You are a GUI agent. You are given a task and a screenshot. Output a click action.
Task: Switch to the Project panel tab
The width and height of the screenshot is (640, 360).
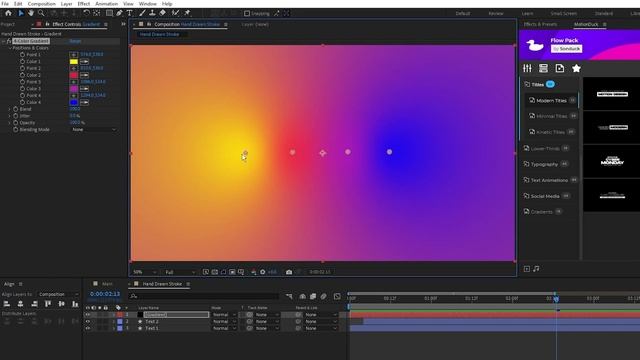[7, 24]
